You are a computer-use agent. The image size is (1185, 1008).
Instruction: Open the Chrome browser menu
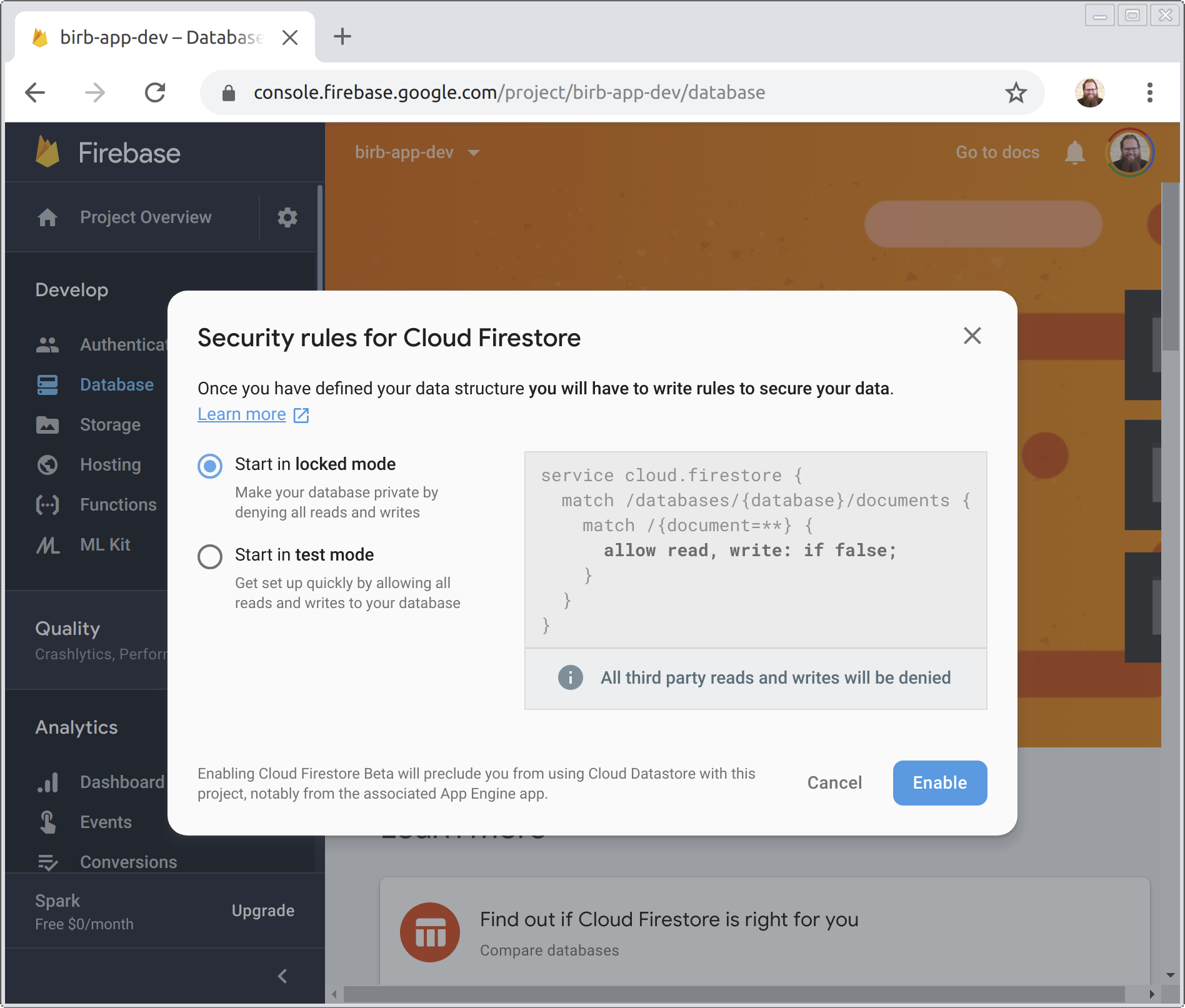click(1149, 92)
